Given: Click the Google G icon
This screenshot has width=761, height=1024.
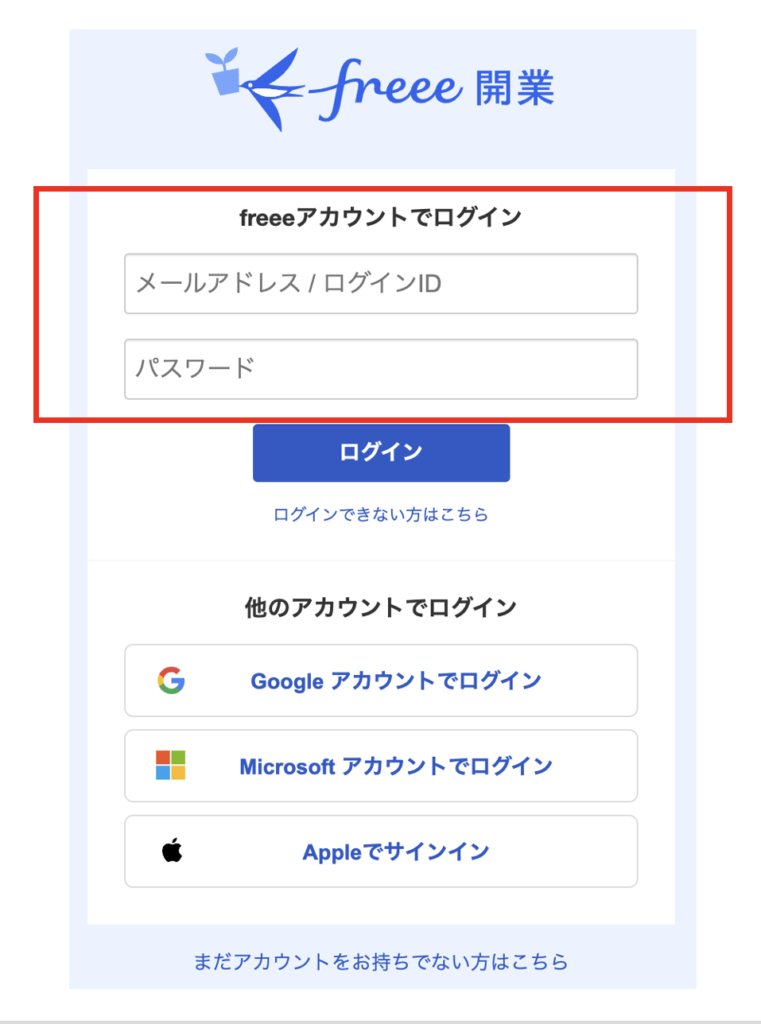Looking at the screenshot, I should click(x=171, y=681).
